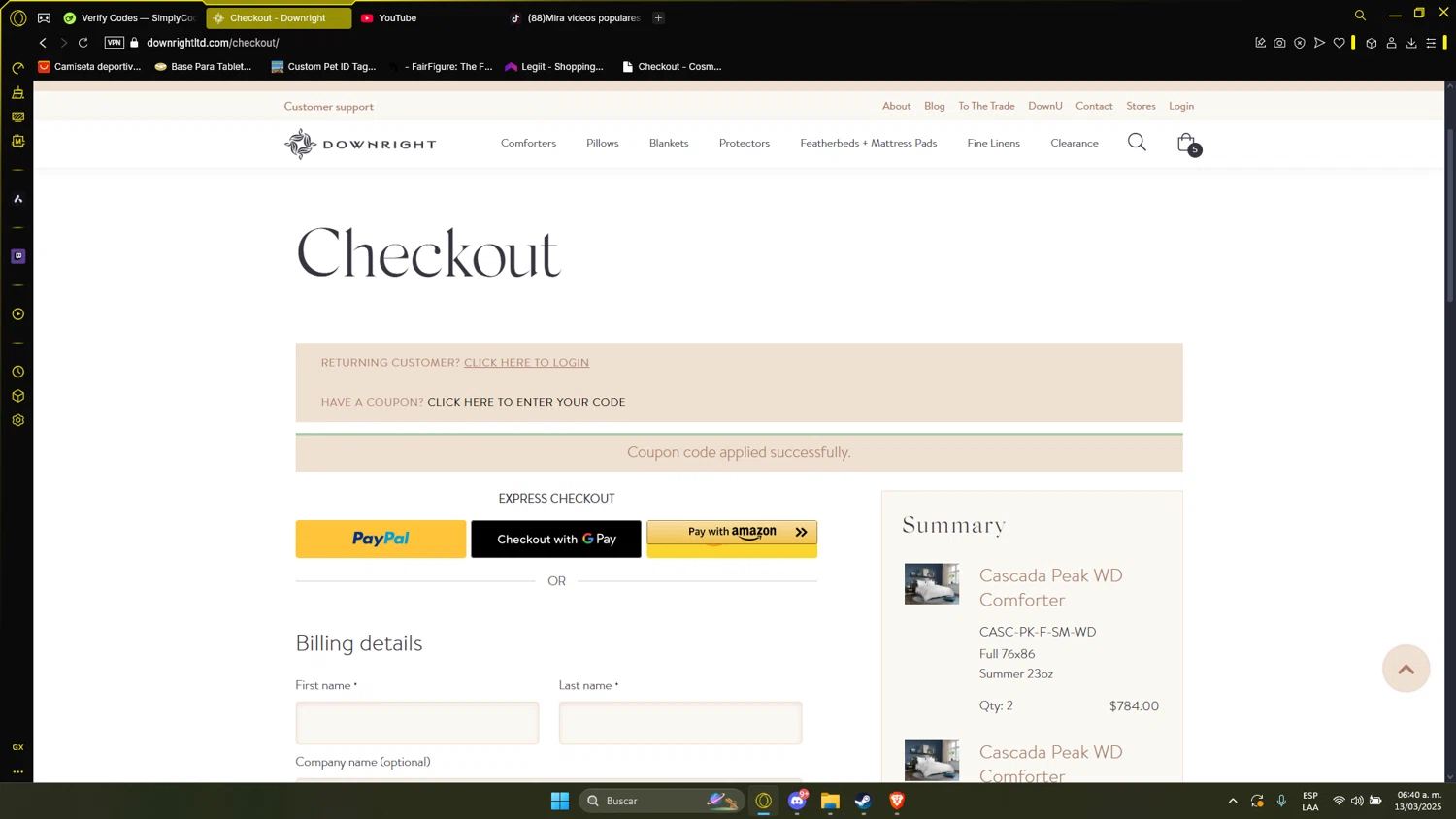1456x819 pixels.
Task: Open first Cascada Peak WD Comforter thumbnail
Action: tap(932, 584)
